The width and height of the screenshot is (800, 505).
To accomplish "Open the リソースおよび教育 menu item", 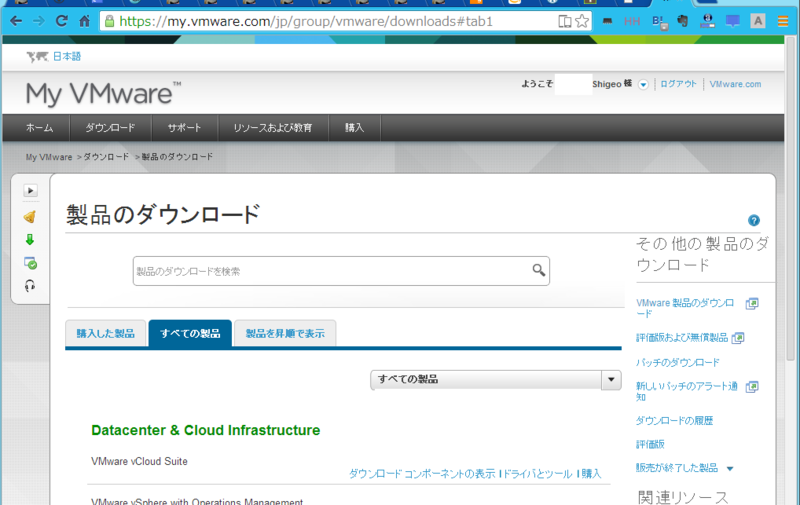I will (x=272, y=128).
